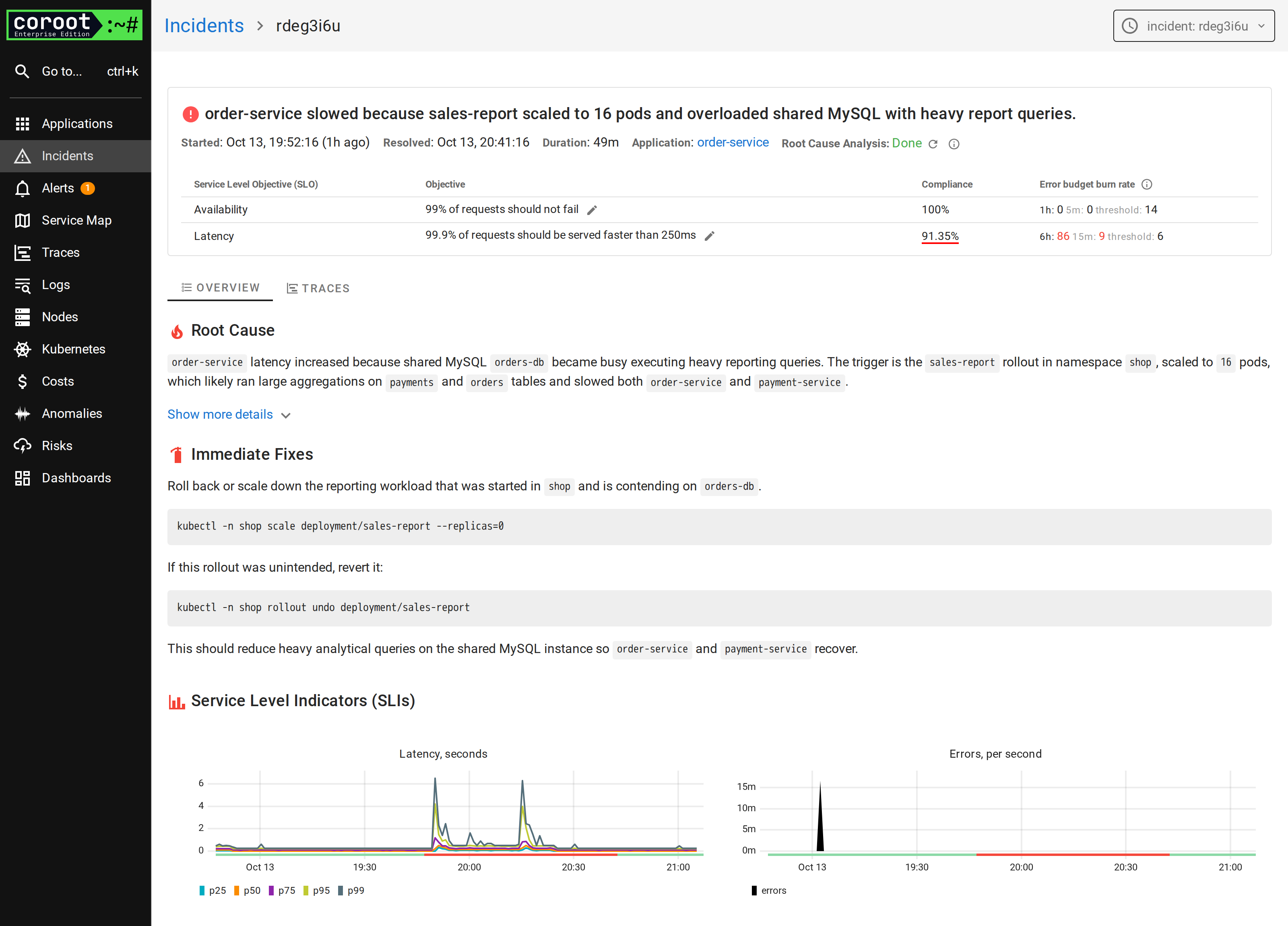Click the kubectl rollout undo command block

(x=719, y=608)
